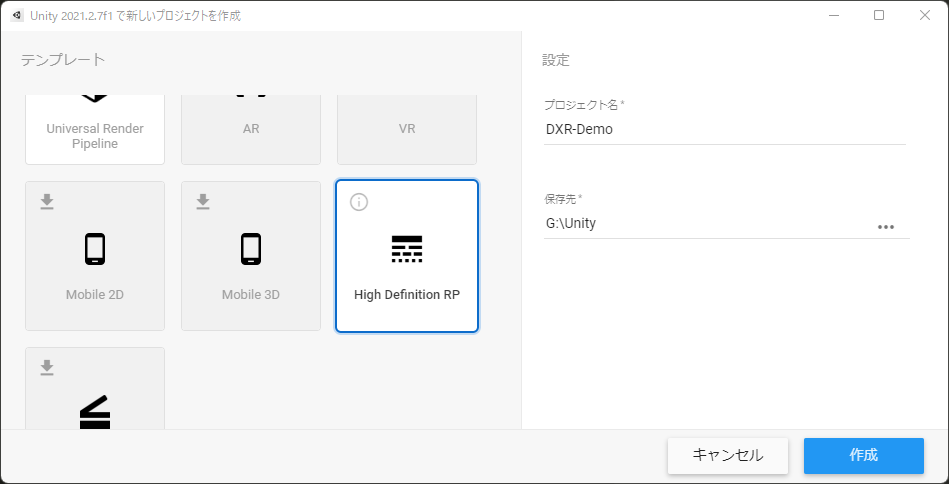Open info icon on High Definition RP
This screenshot has height=484, width=949.
[359, 202]
